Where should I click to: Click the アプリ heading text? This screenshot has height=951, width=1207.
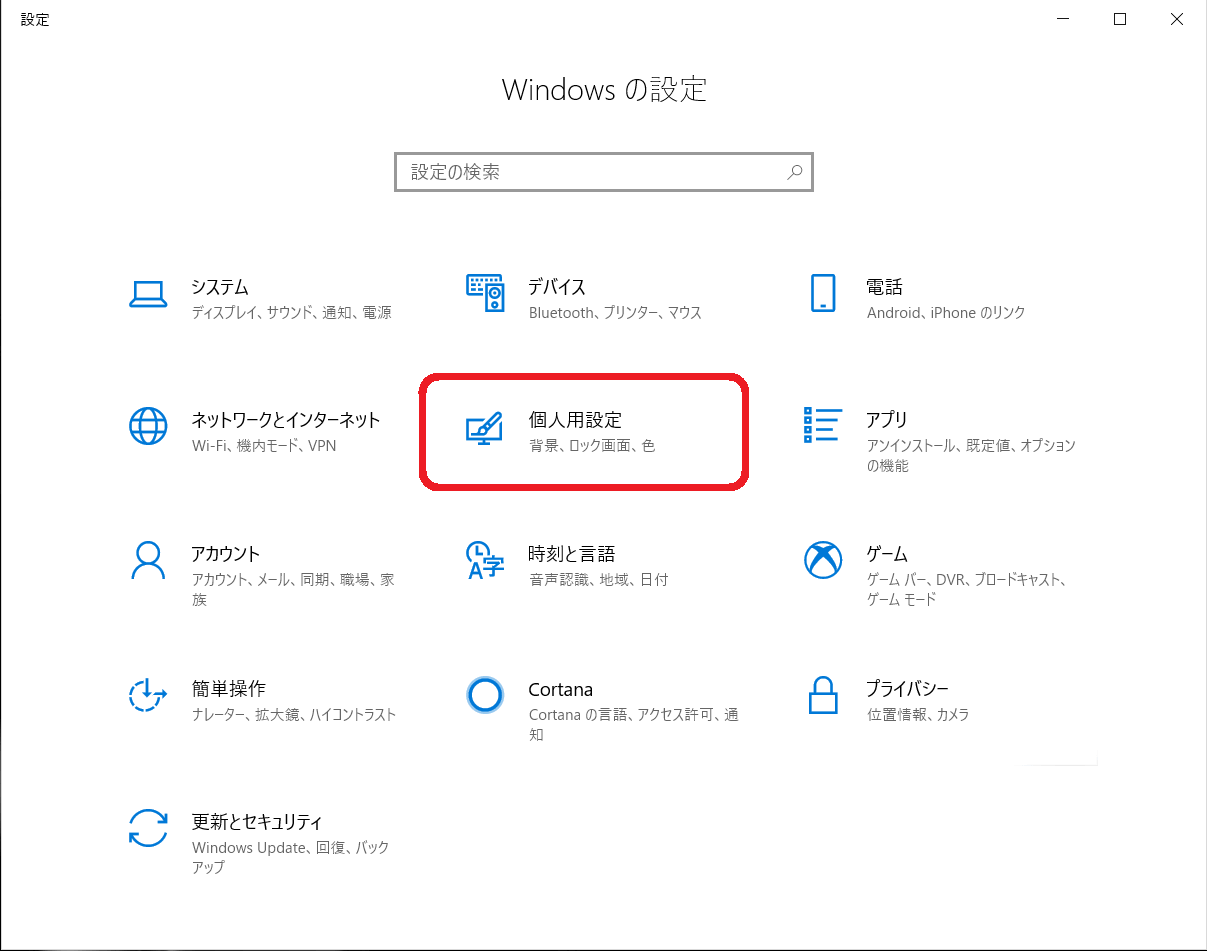pos(887,420)
